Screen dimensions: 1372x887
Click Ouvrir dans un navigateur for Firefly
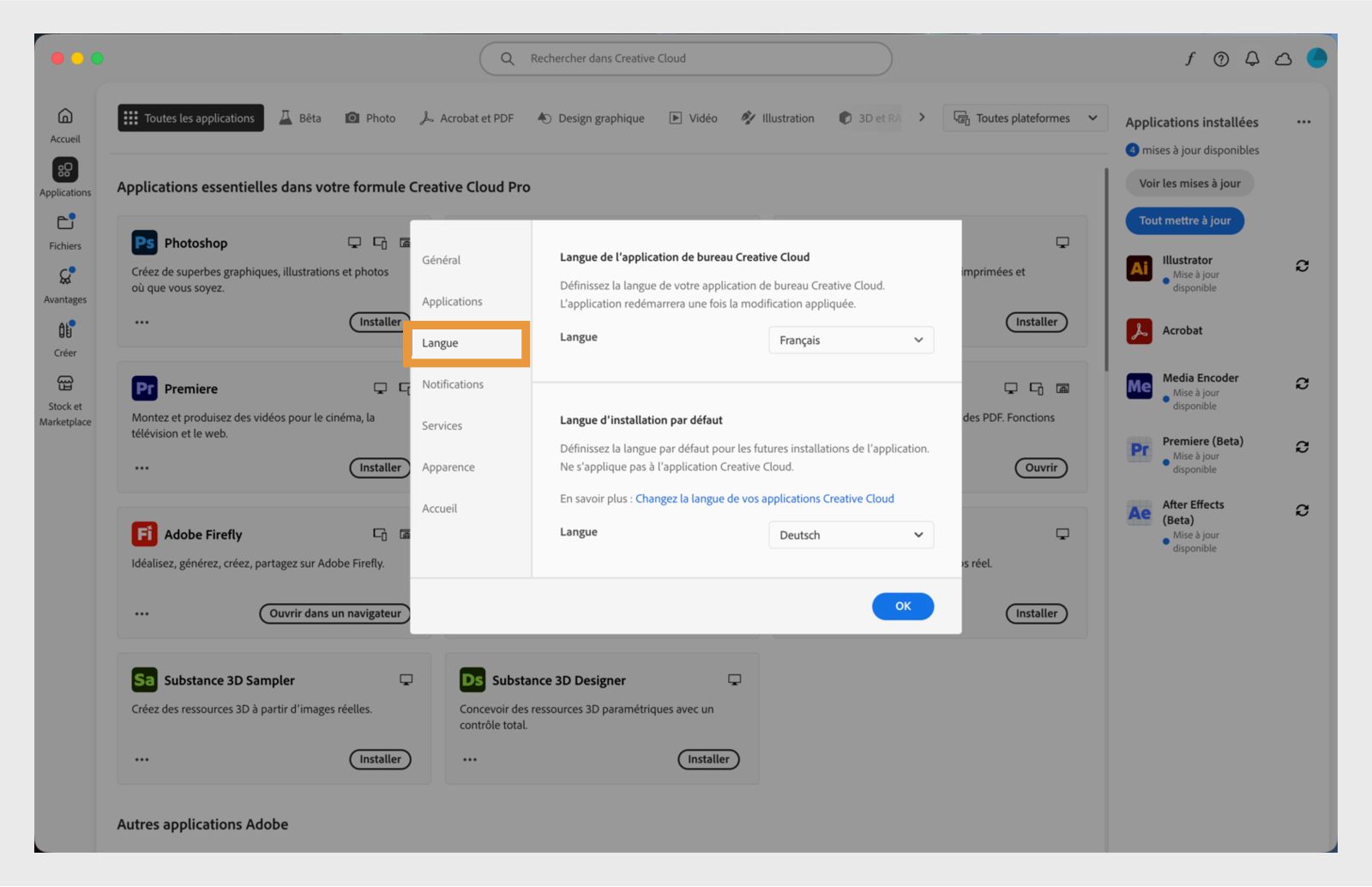coord(334,614)
